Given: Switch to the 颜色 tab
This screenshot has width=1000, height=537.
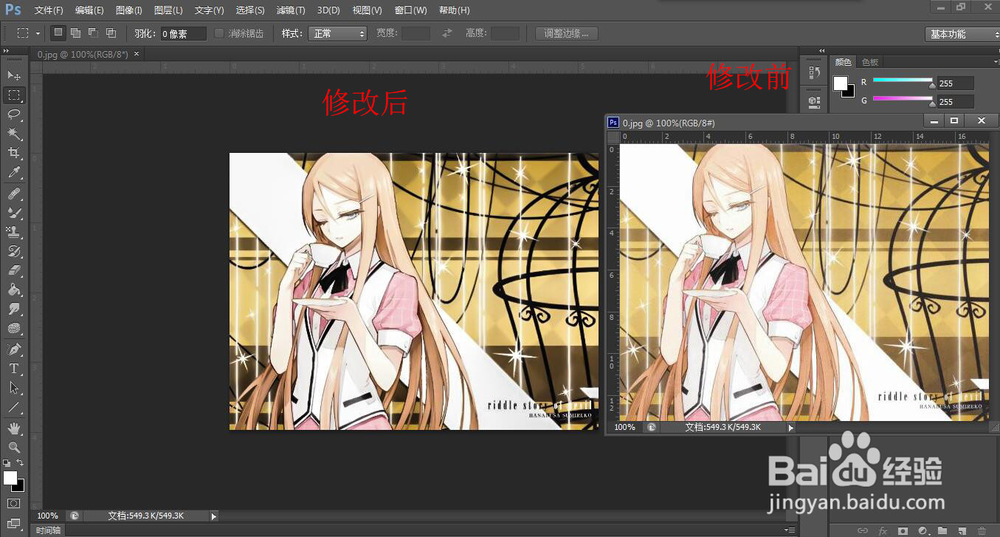Looking at the screenshot, I should tap(843, 62).
